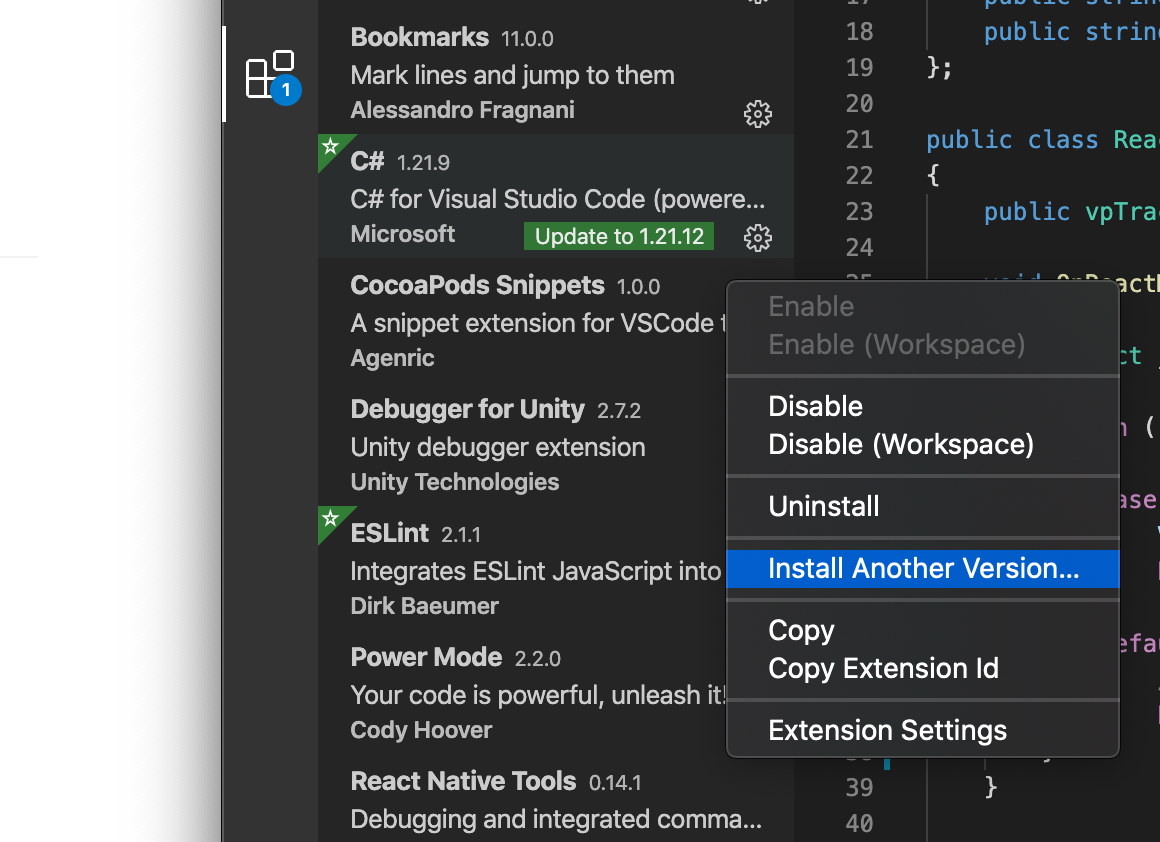Choose Install Another Version... menu item
The height and width of the screenshot is (842, 1160).
(923, 569)
